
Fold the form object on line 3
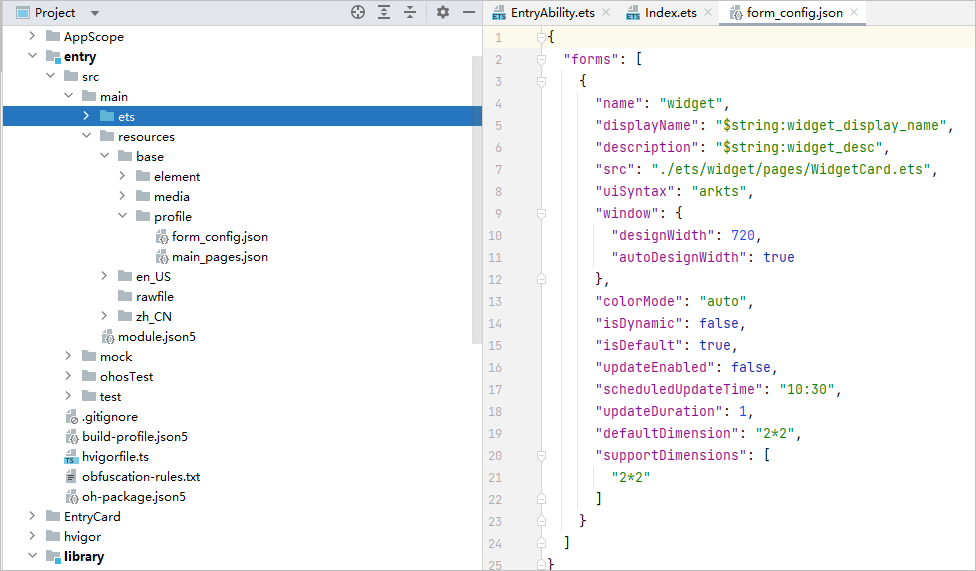541,82
